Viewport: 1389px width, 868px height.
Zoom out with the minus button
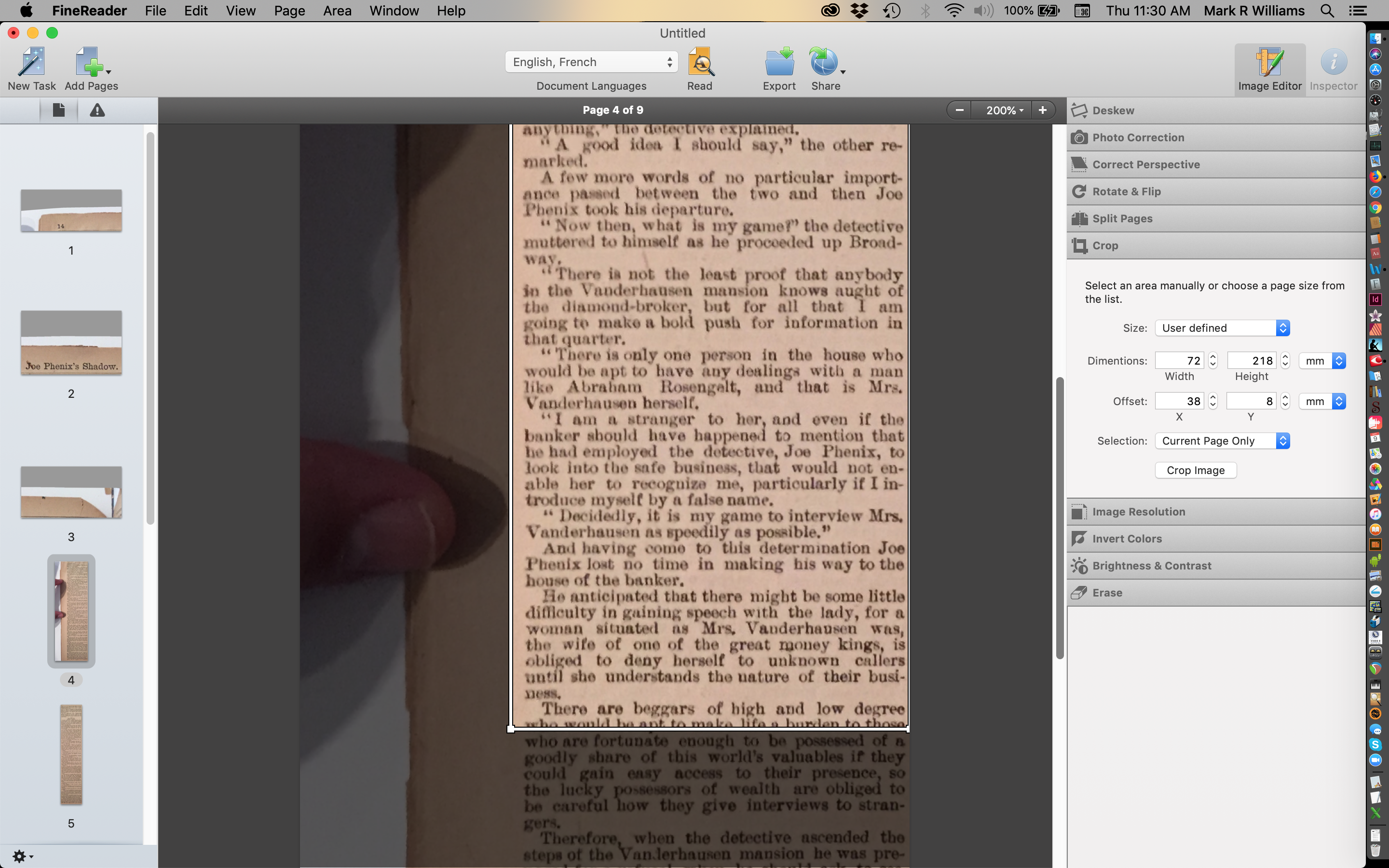959,109
